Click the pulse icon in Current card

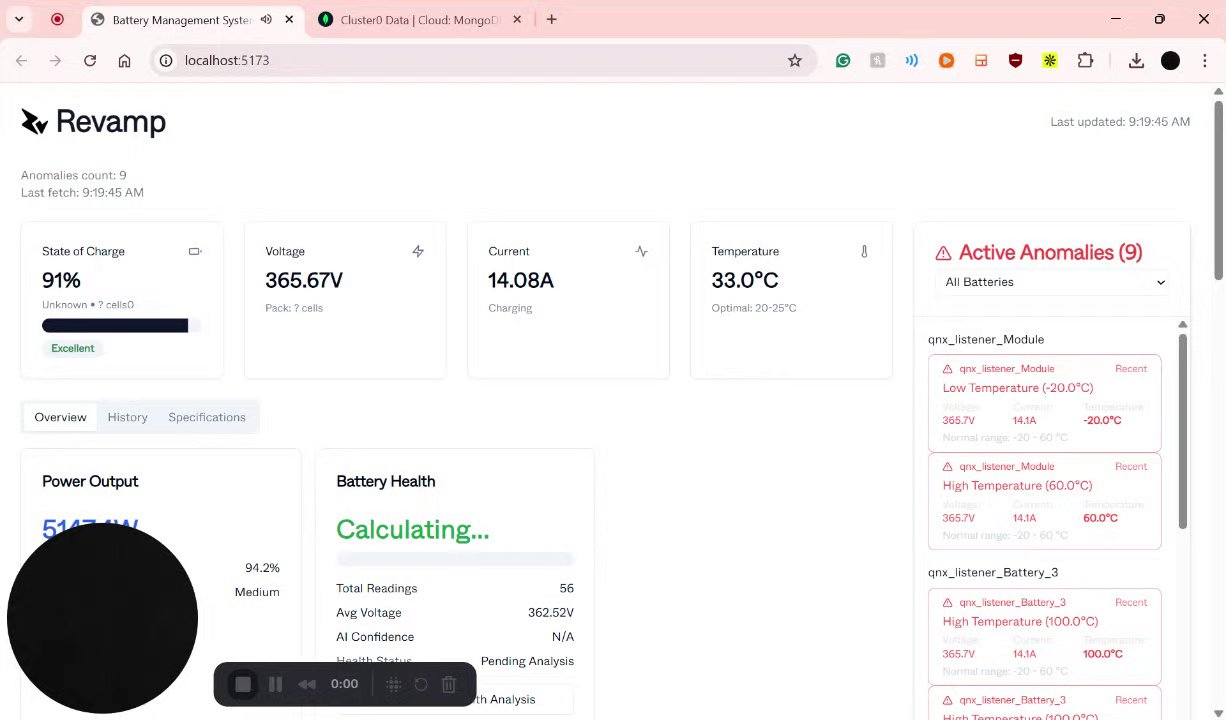[642, 251]
